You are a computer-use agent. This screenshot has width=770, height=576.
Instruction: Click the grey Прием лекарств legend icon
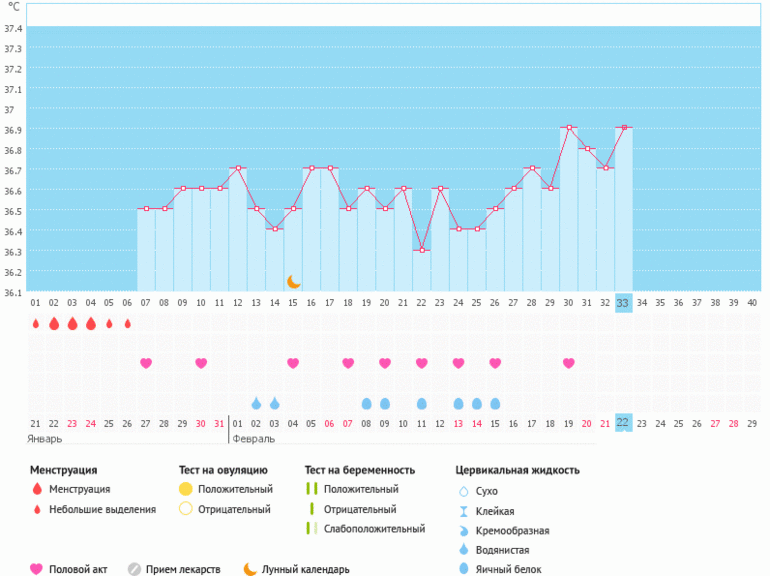click(134, 569)
